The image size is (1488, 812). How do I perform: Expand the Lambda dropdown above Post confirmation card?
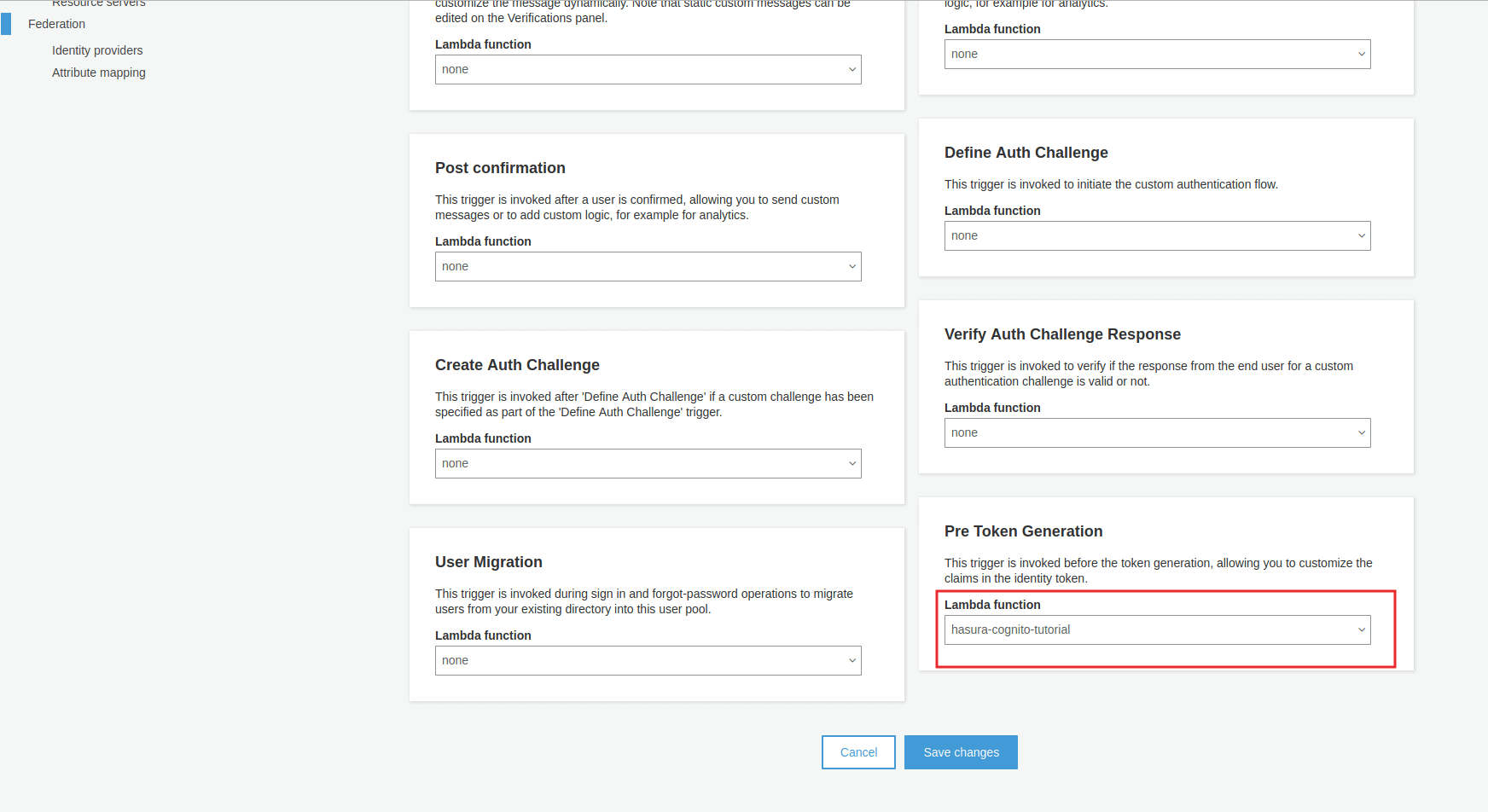(x=648, y=70)
